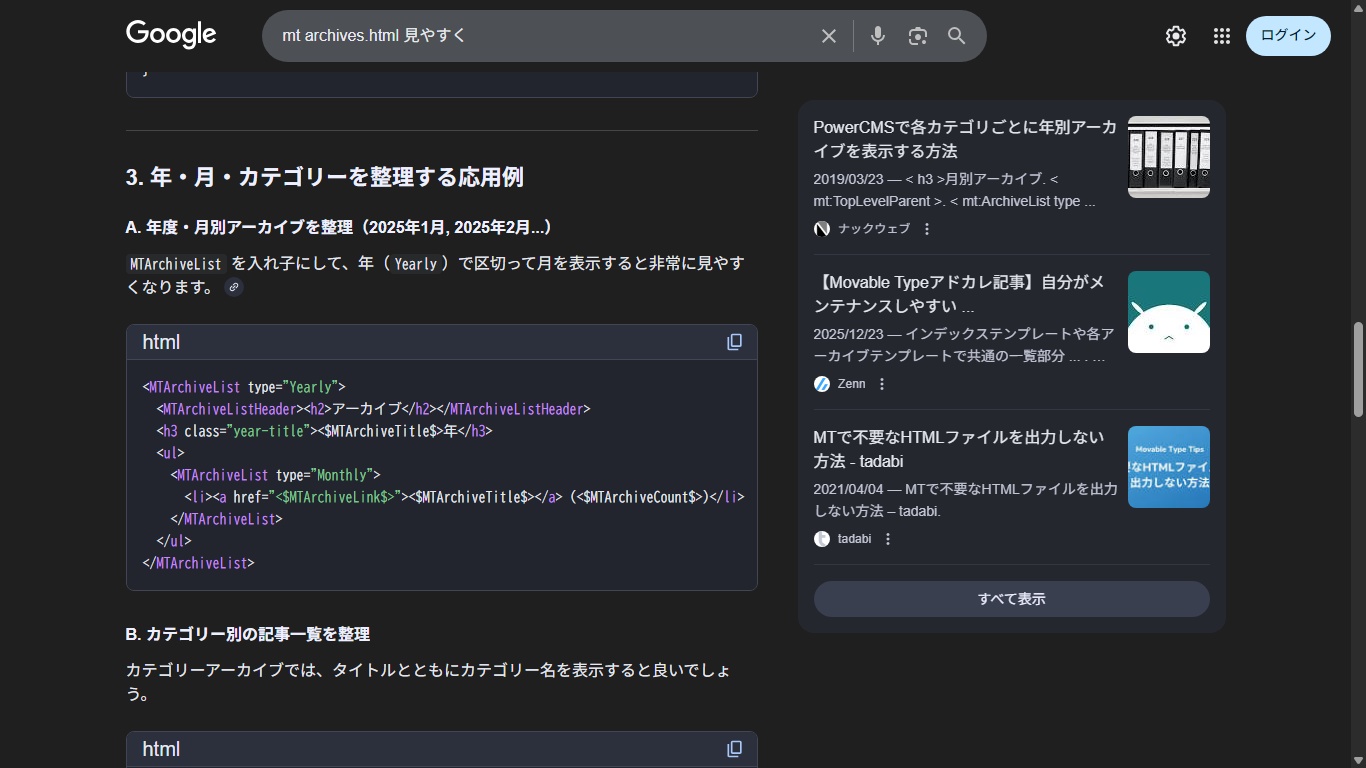Open MTで不要なHTMLファイル article link
The image size is (1366, 768).
pyautogui.click(x=957, y=449)
